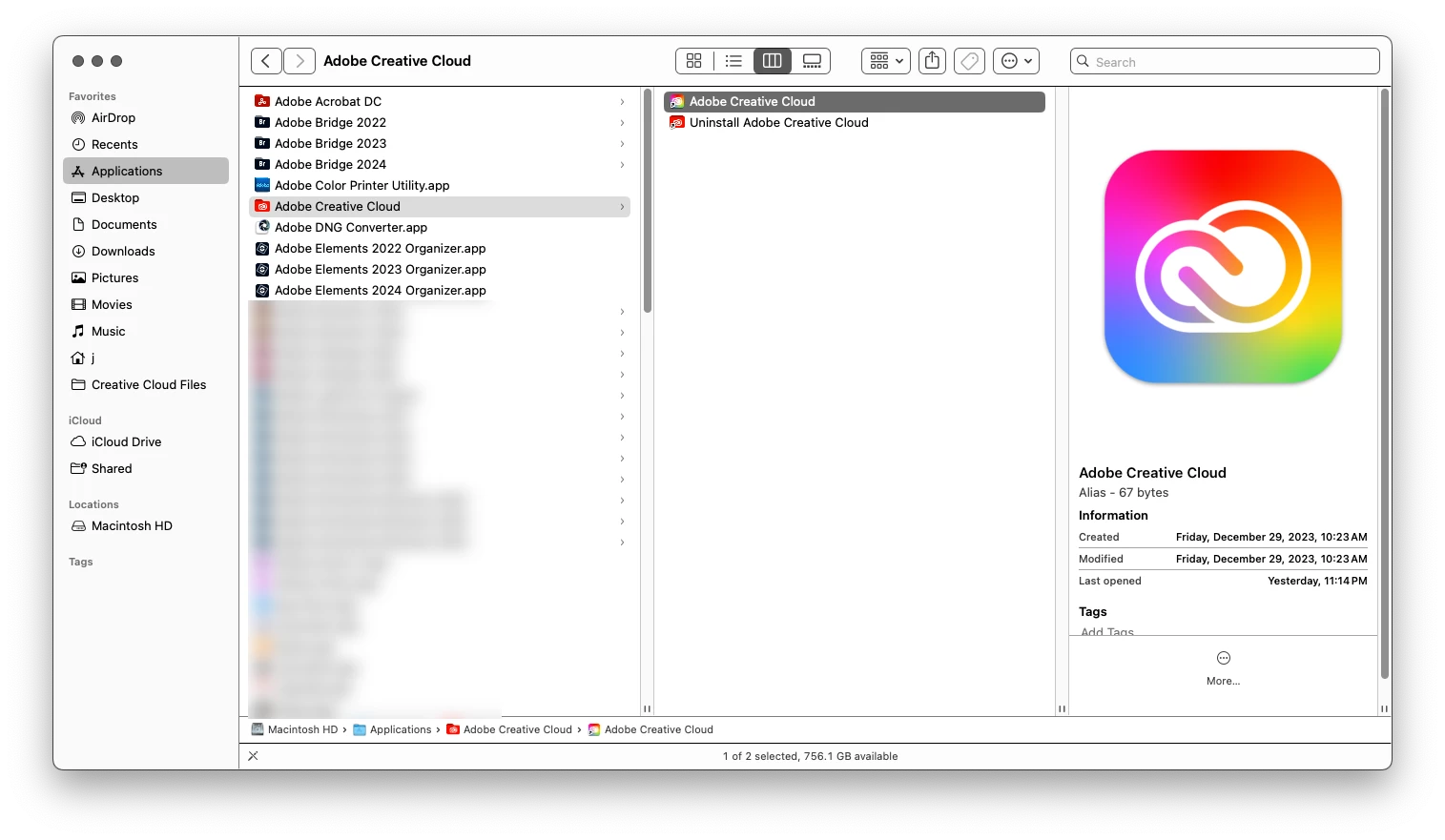Switch to list view
Viewport: 1445px width, 840px height.
733,61
